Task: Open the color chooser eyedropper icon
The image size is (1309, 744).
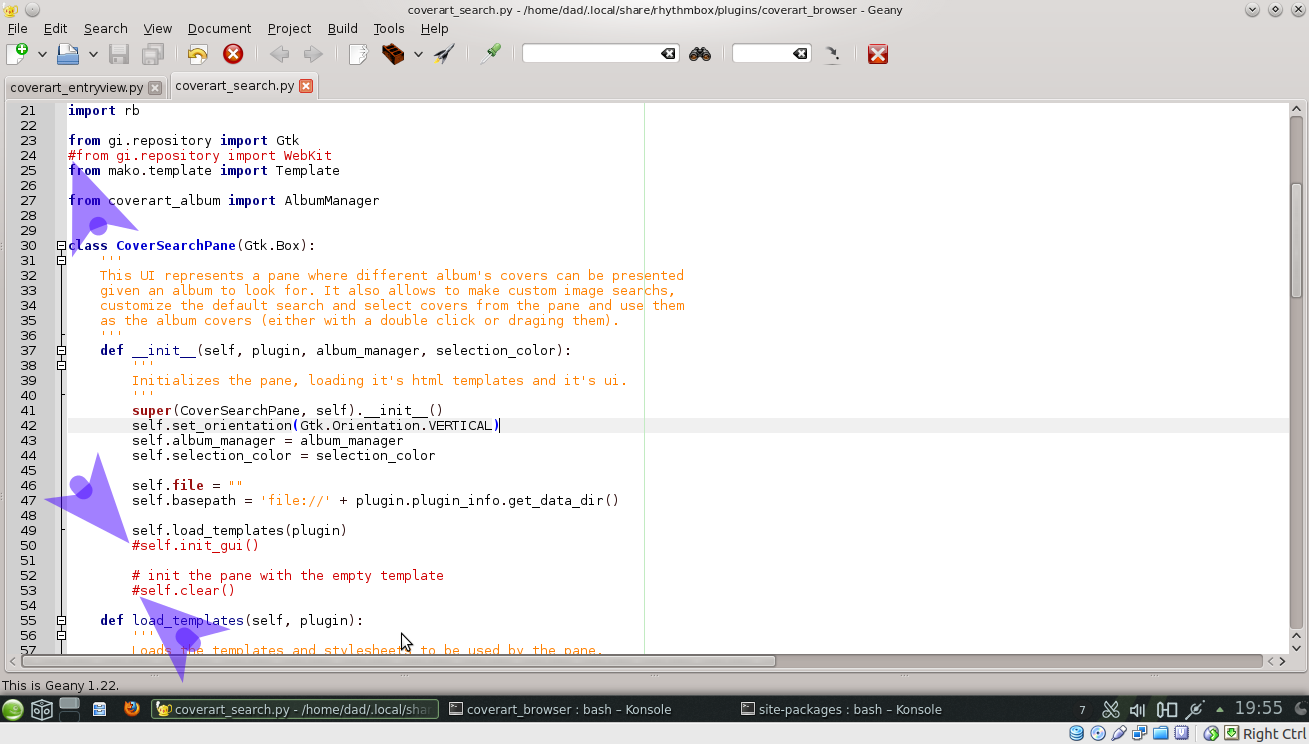Action: 490,54
